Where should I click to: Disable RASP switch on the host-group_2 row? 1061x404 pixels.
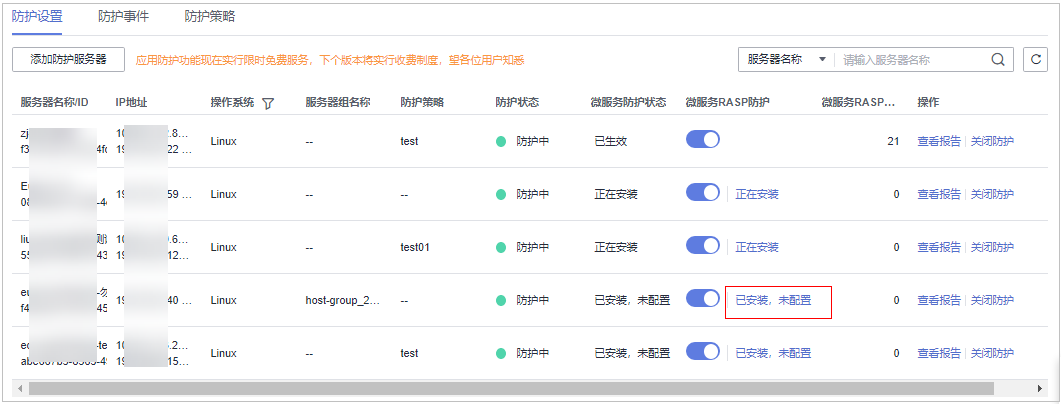pos(703,299)
